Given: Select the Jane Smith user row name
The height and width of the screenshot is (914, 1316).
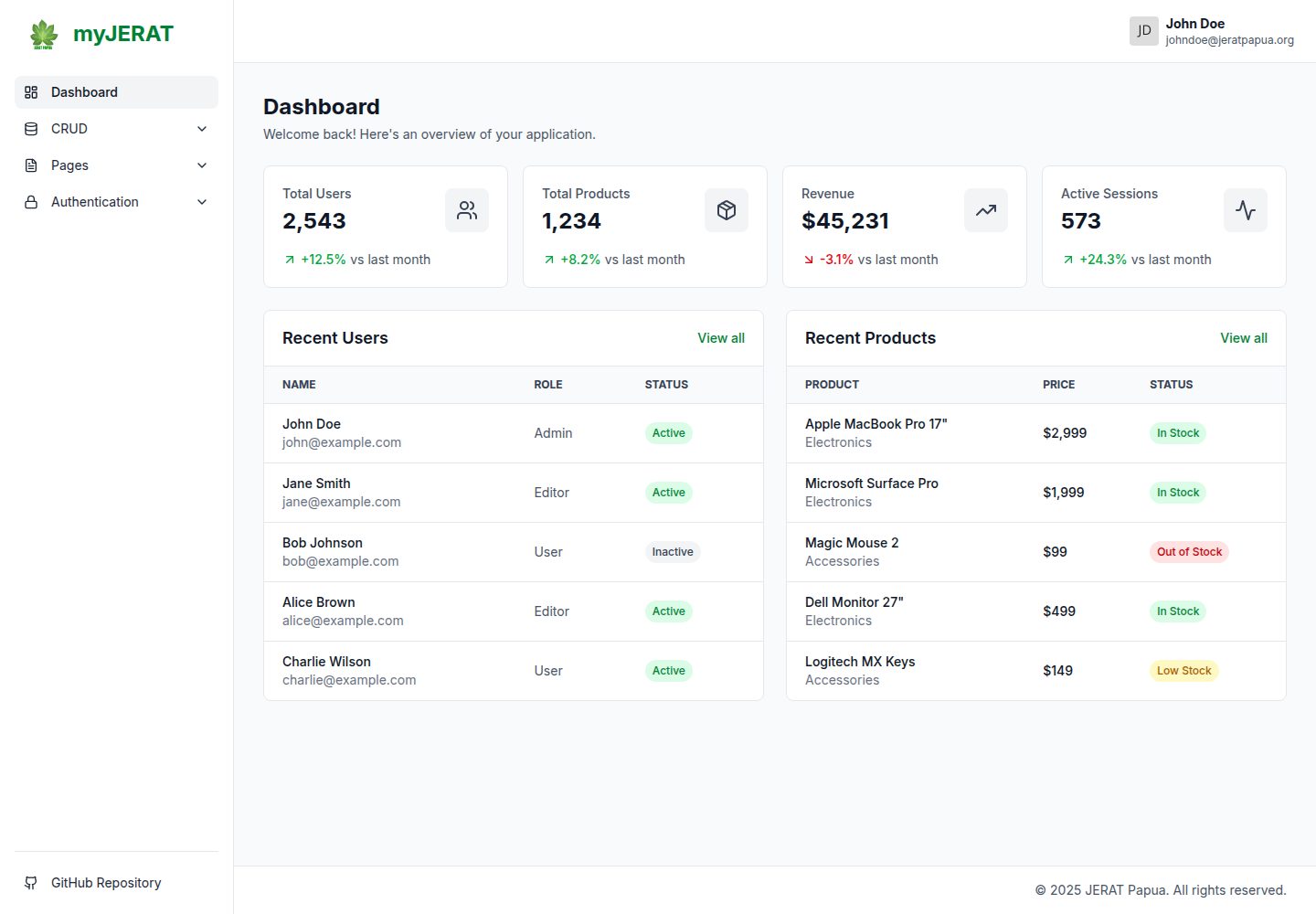Looking at the screenshot, I should 316,484.
